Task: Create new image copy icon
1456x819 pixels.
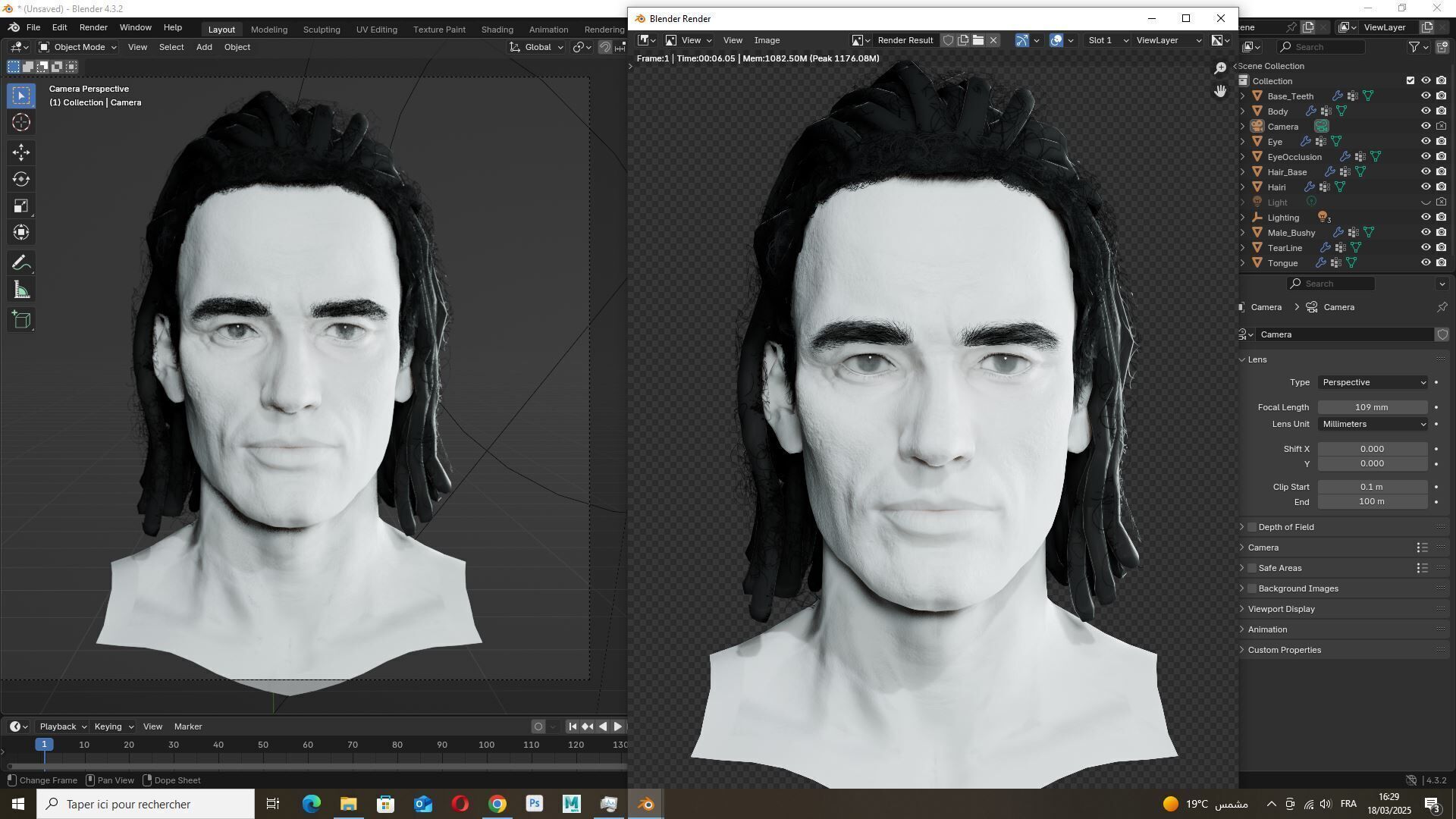Action: (x=963, y=40)
